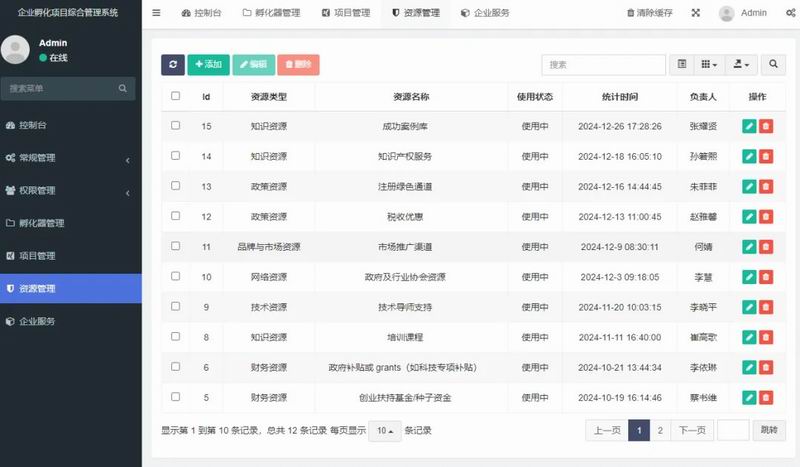
Task: Tick the select-all checkbox in table header
Action: pyautogui.click(x=176, y=96)
